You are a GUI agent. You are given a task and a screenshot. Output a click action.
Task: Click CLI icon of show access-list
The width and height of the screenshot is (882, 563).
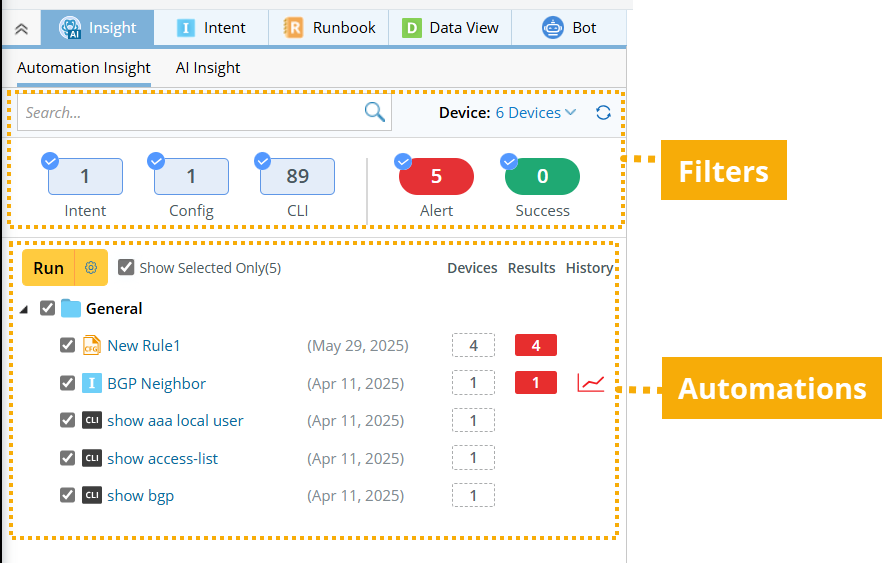[x=92, y=458]
